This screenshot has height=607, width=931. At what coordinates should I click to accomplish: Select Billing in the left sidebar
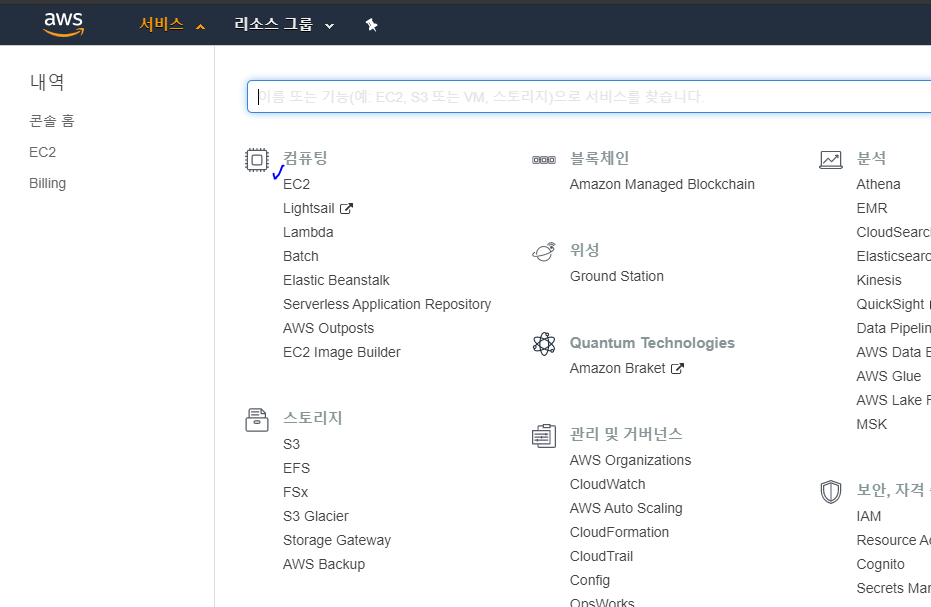pyautogui.click(x=46, y=183)
